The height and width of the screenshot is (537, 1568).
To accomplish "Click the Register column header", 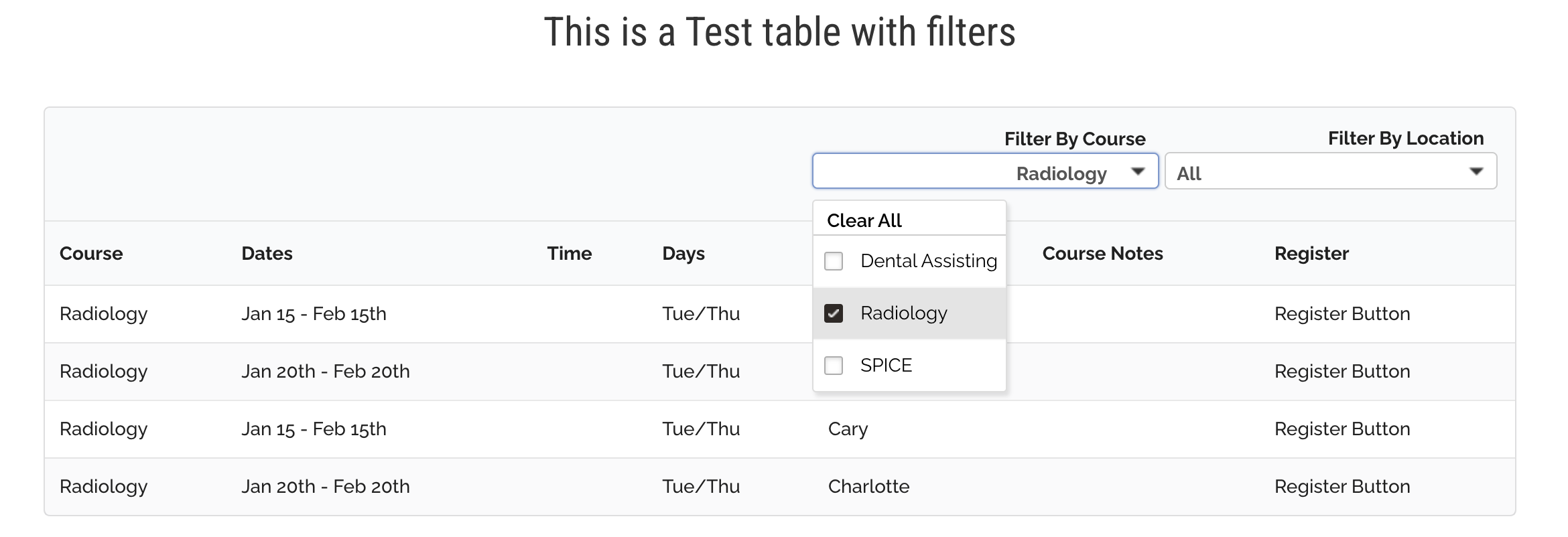I will (x=1311, y=254).
